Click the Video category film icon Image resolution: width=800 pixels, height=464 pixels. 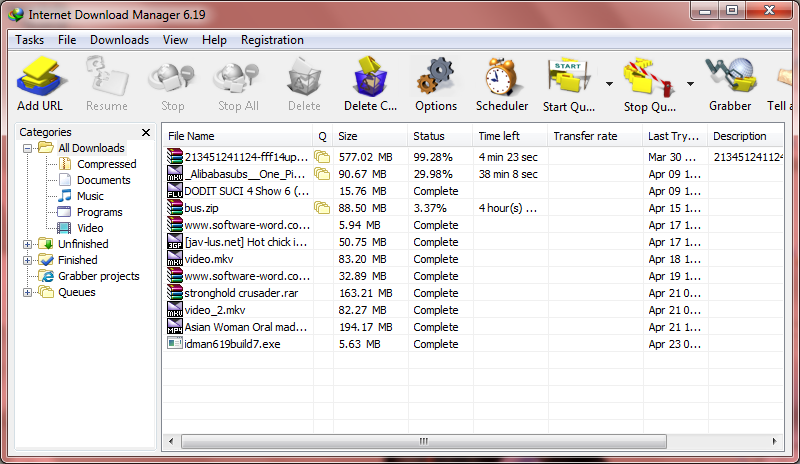[x=65, y=228]
